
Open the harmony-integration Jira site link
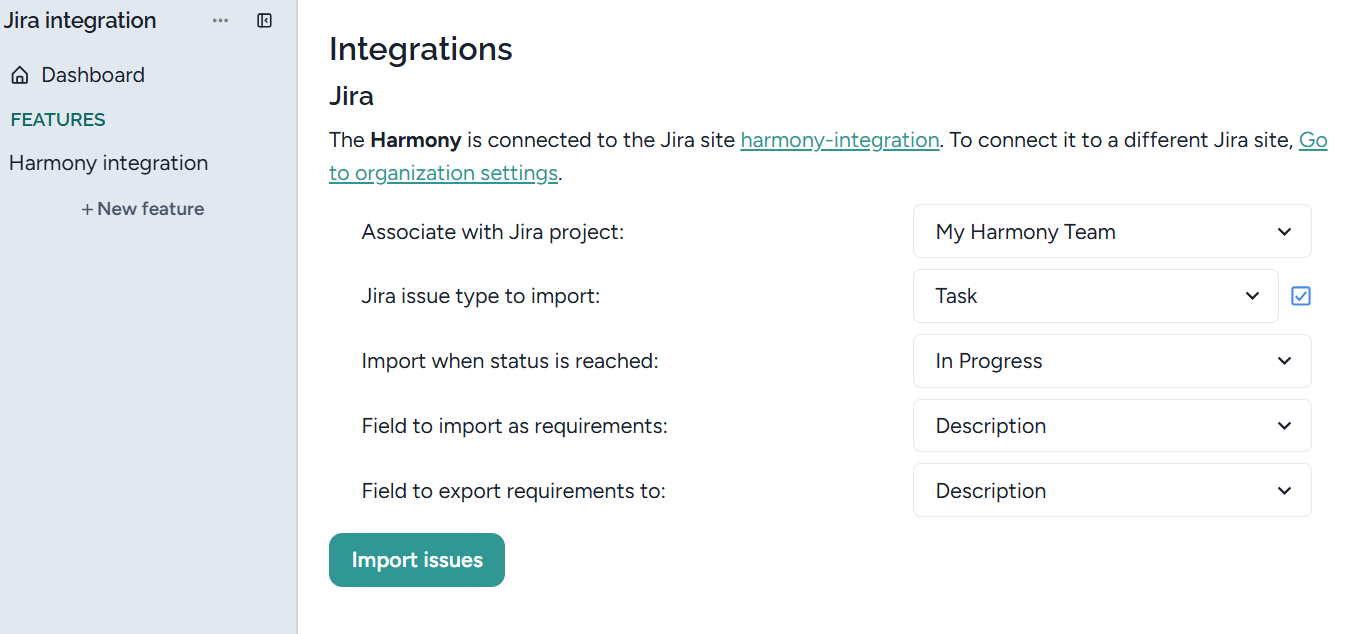(x=839, y=140)
